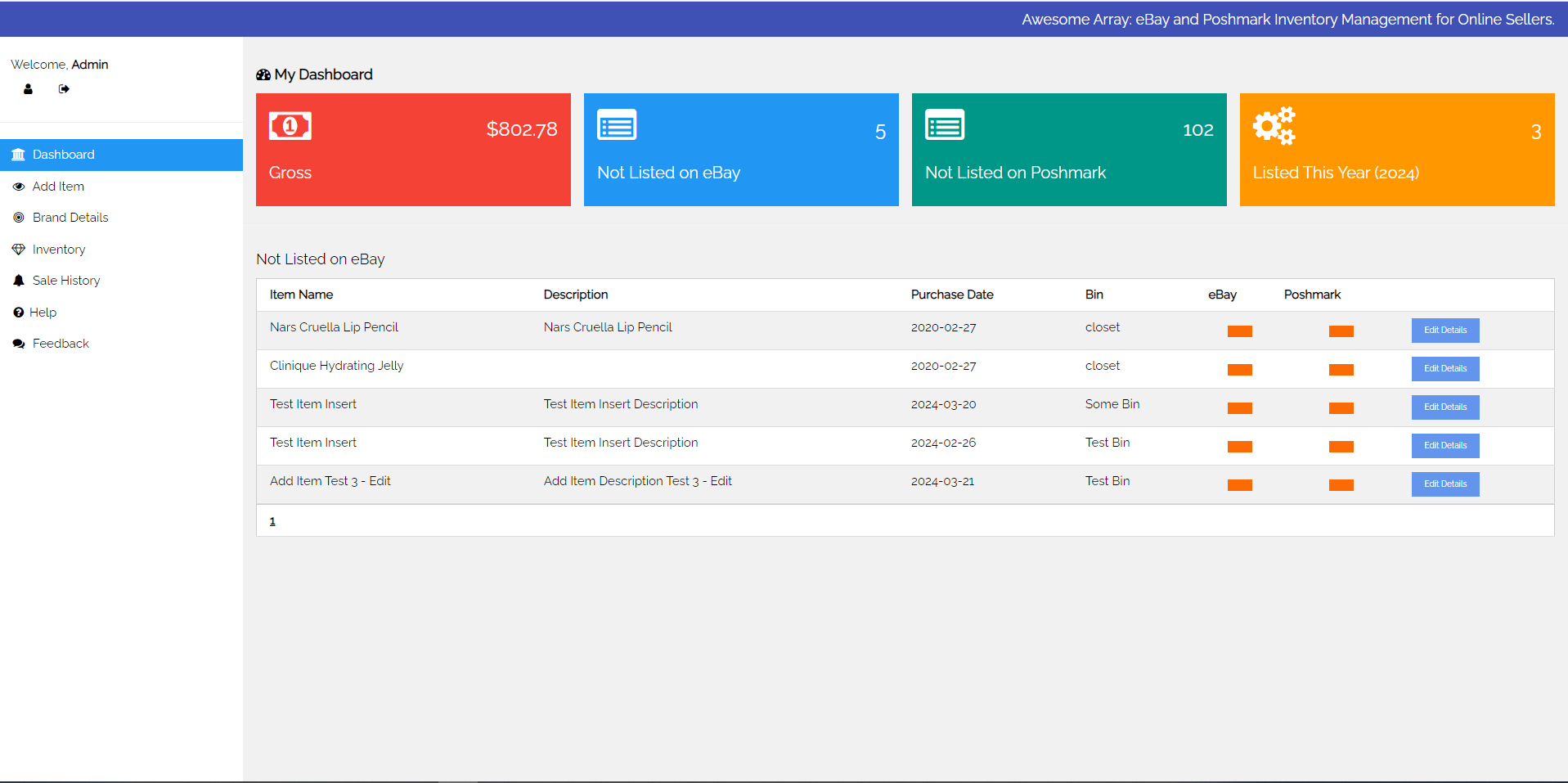Click the Description column header
The width and height of the screenshot is (1568, 783).
[x=576, y=295]
